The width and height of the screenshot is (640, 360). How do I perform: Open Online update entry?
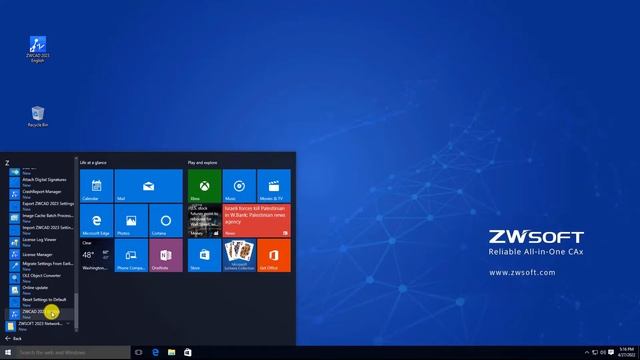click(41, 290)
